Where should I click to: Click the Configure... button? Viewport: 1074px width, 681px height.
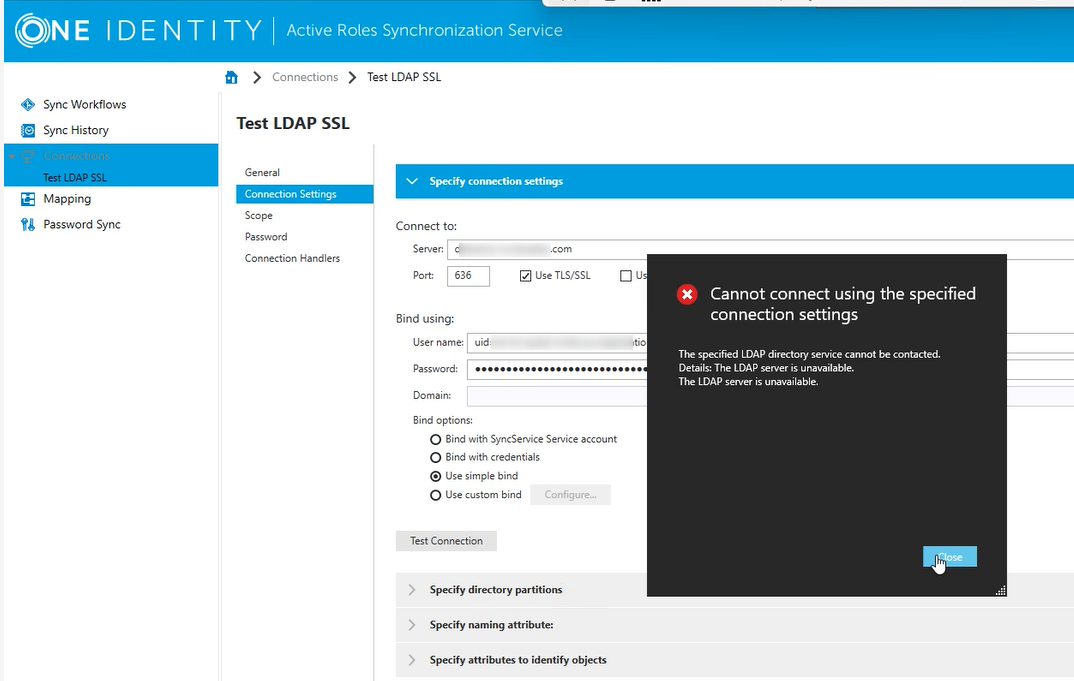point(570,495)
